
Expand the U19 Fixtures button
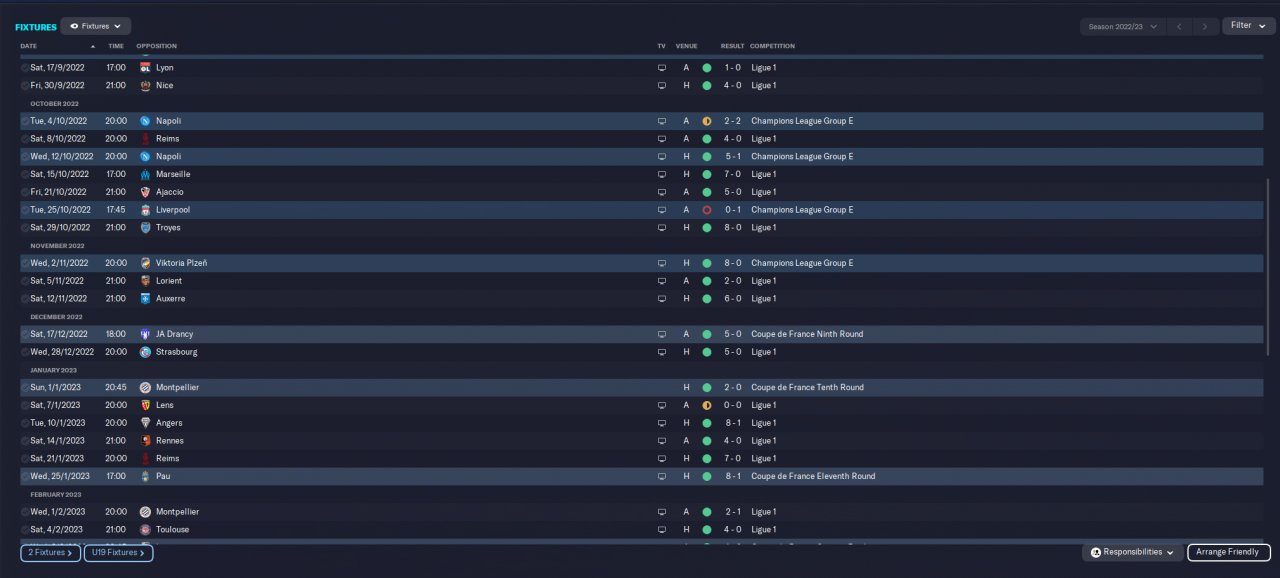coord(118,552)
